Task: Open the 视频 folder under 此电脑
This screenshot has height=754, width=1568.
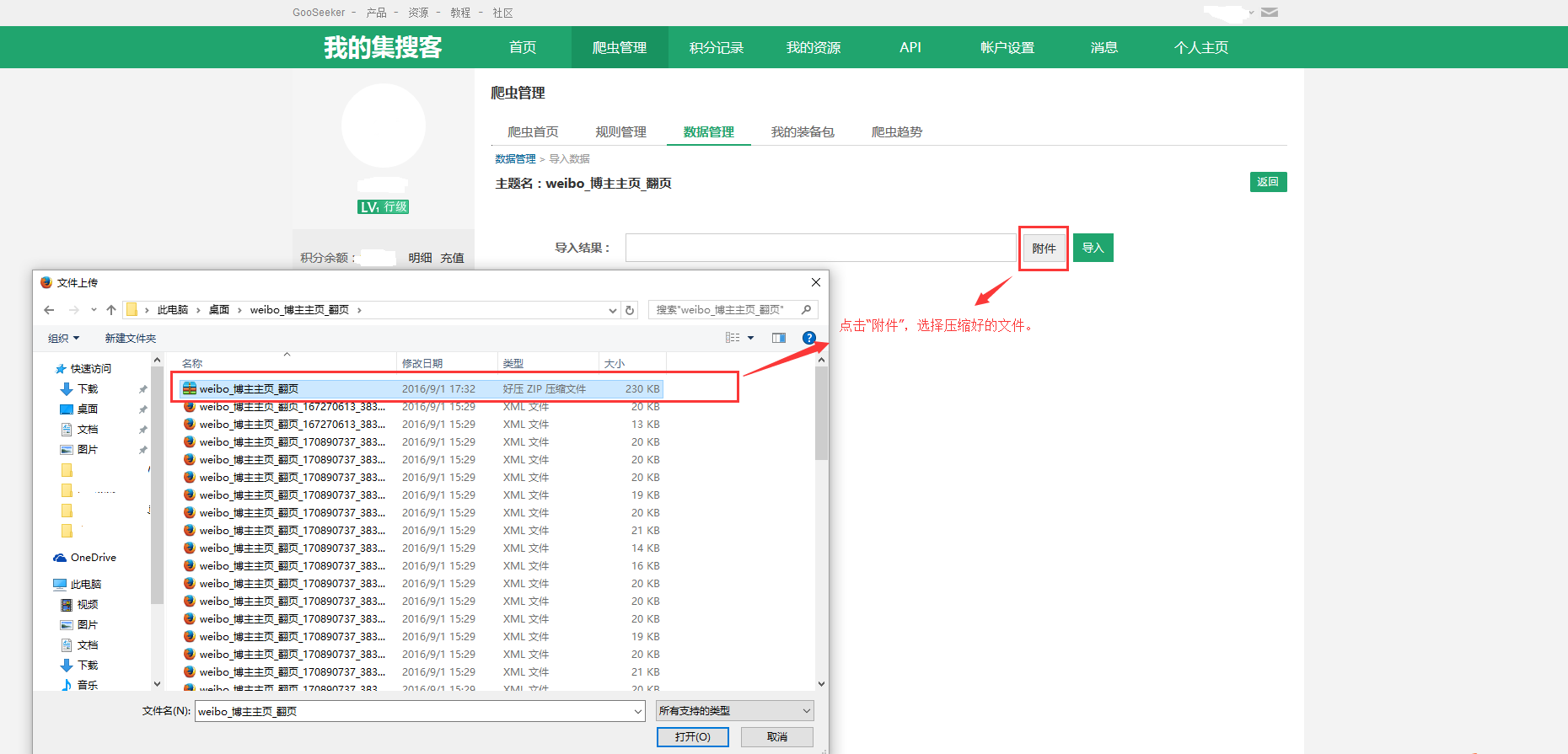Action: [x=79, y=605]
